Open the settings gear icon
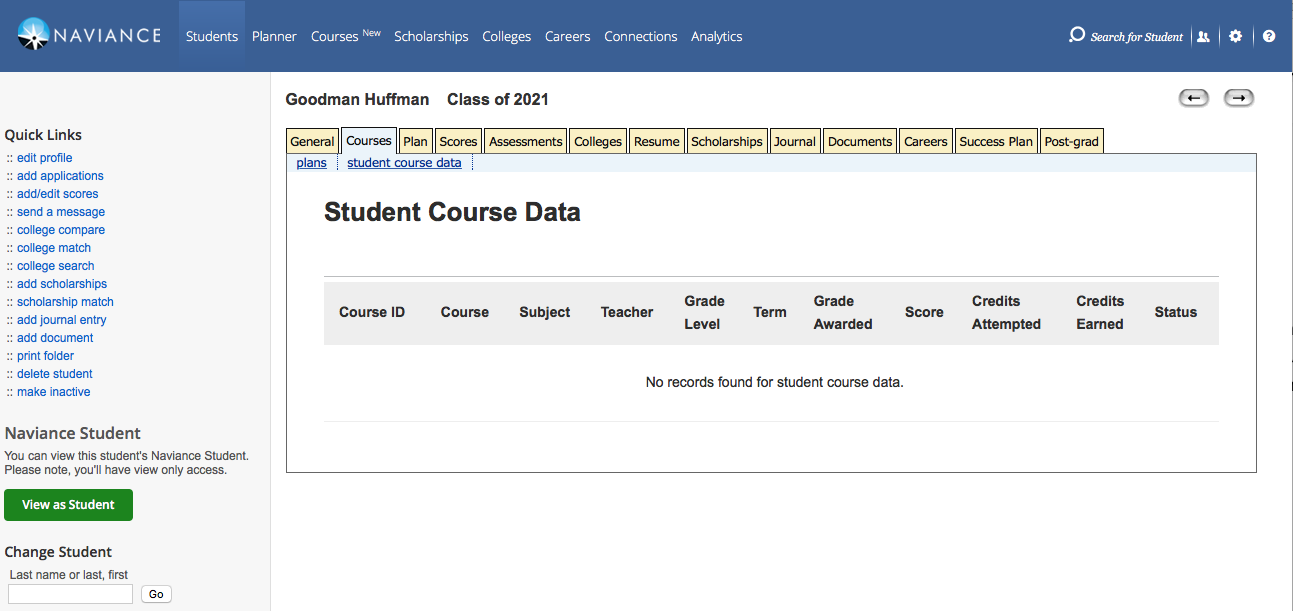Screen dimensions: 1293x611 click(1236, 36)
